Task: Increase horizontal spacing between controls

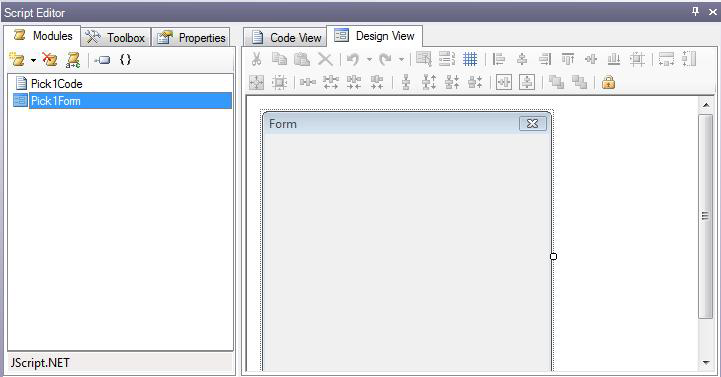Action: (x=331, y=83)
